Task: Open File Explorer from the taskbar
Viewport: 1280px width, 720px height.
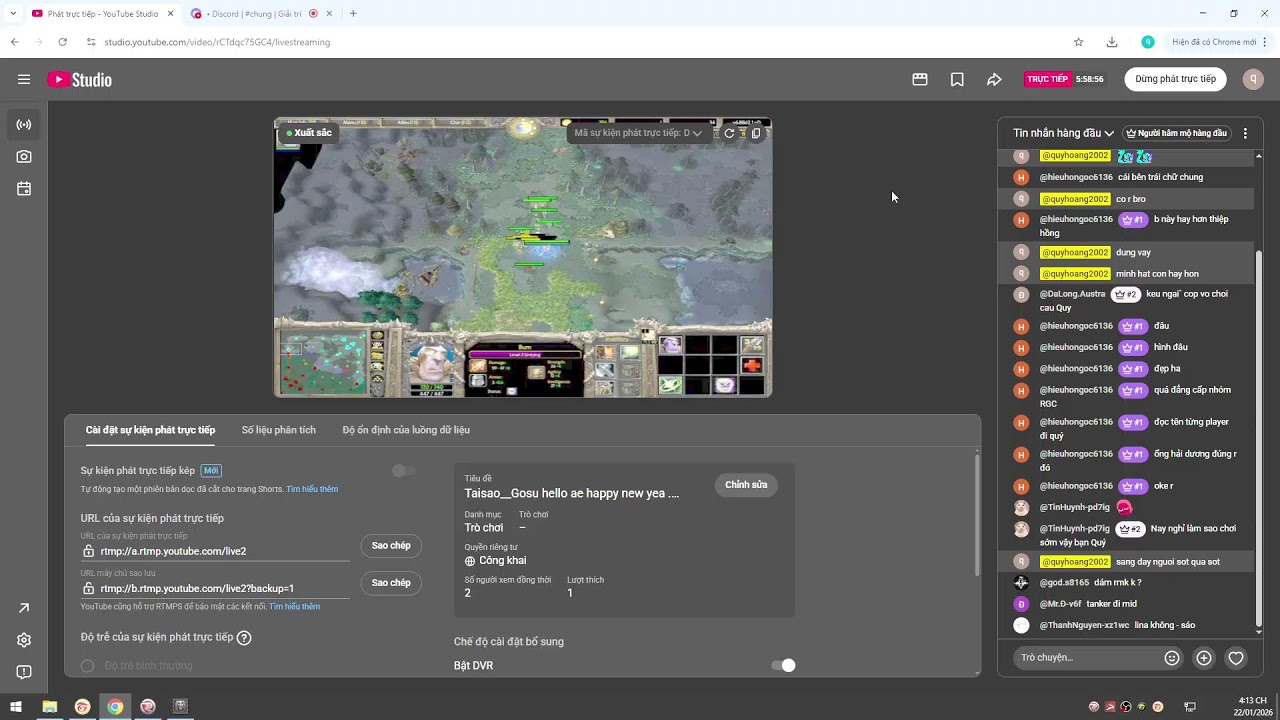Action: (49, 706)
